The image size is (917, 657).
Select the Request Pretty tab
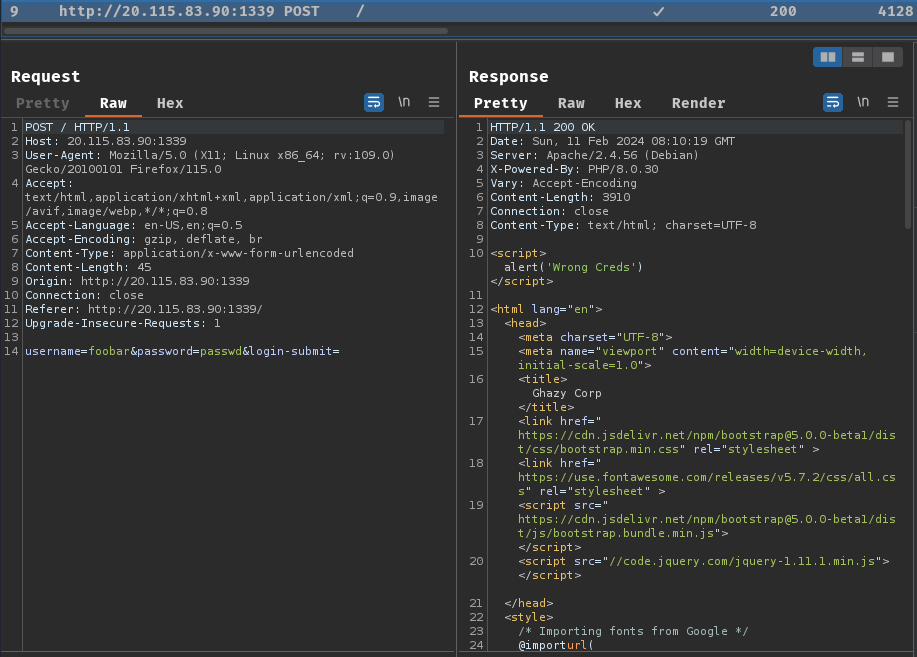tap(43, 104)
